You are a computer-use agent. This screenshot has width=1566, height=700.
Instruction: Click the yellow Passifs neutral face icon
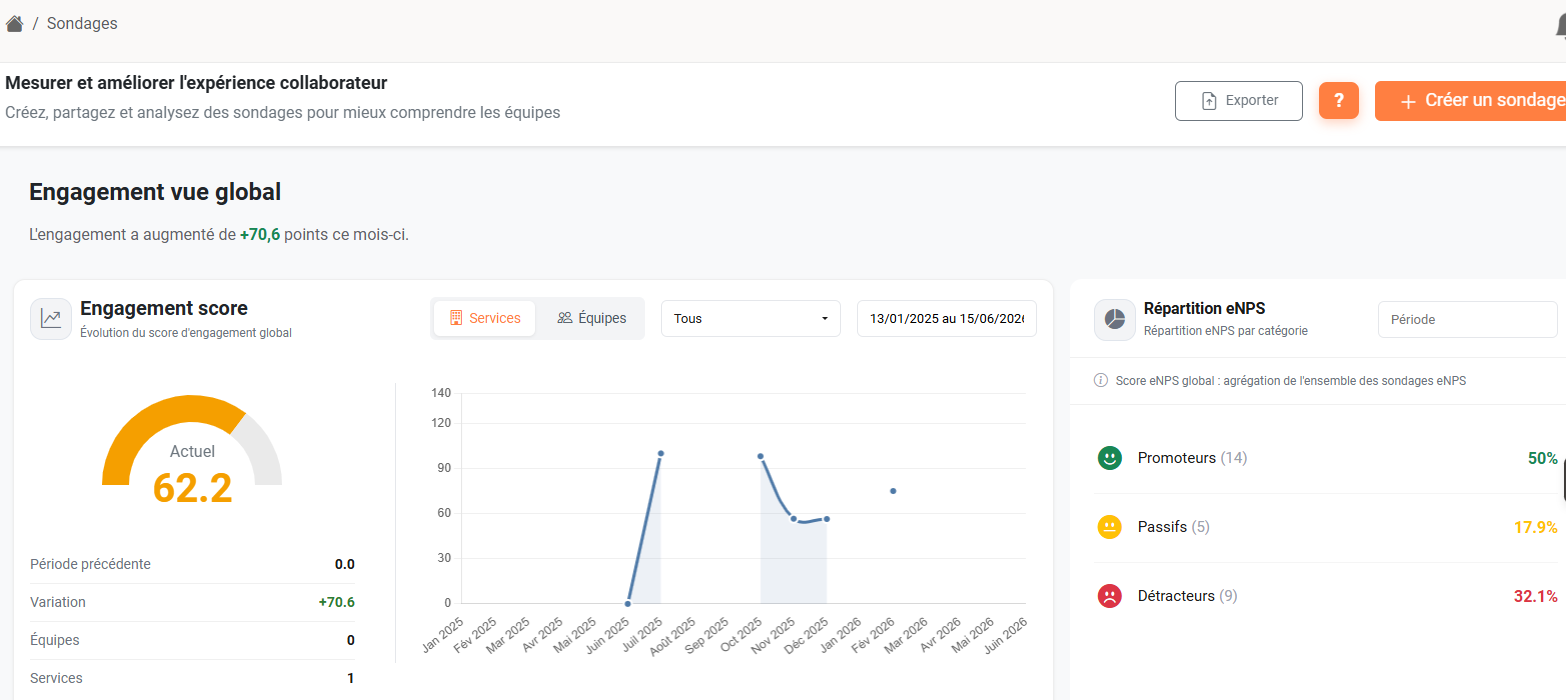click(x=1109, y=527)
